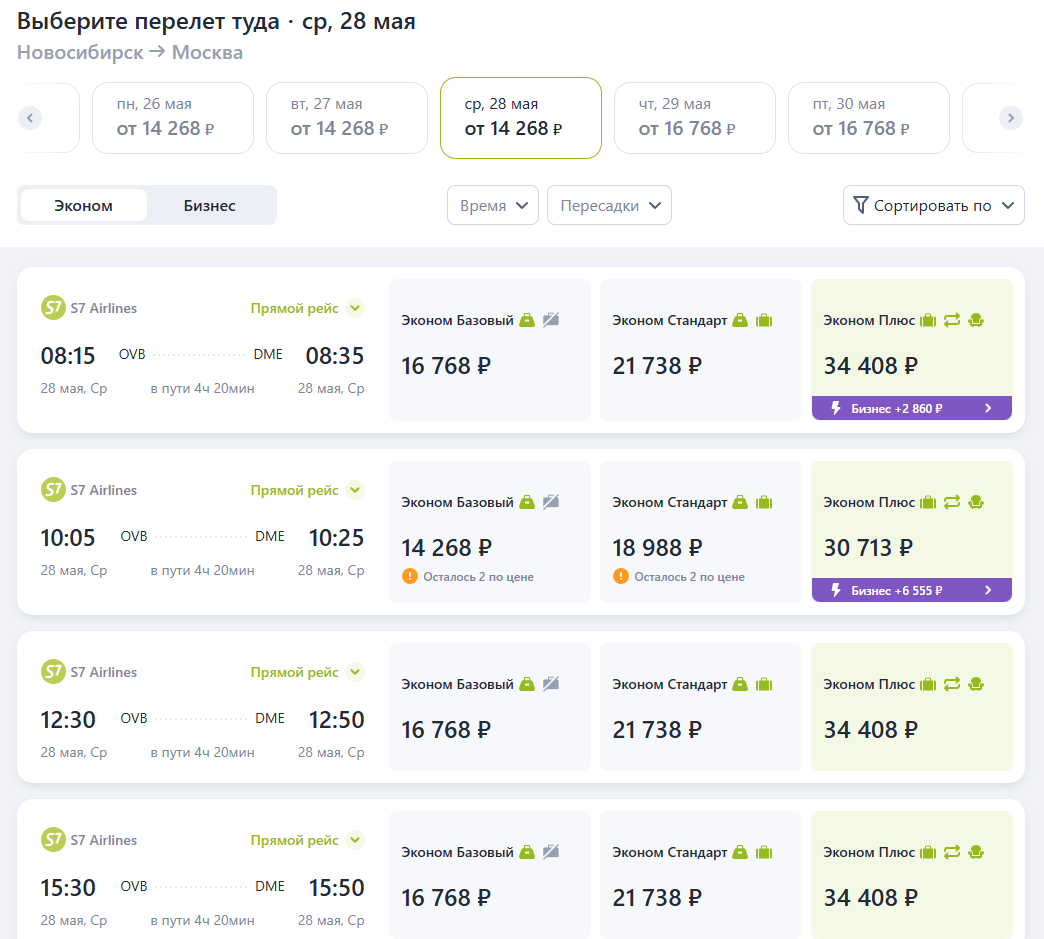This screenshot has width=1044, height=939.
Task: Click the suitcase icon on 15:30 Эконом Стандарт
Action: (765, 852)
